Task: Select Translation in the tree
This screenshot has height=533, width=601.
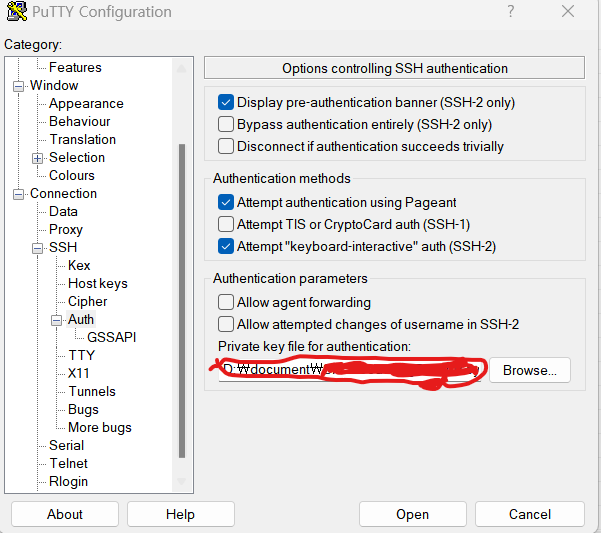Action: (82, 139)
